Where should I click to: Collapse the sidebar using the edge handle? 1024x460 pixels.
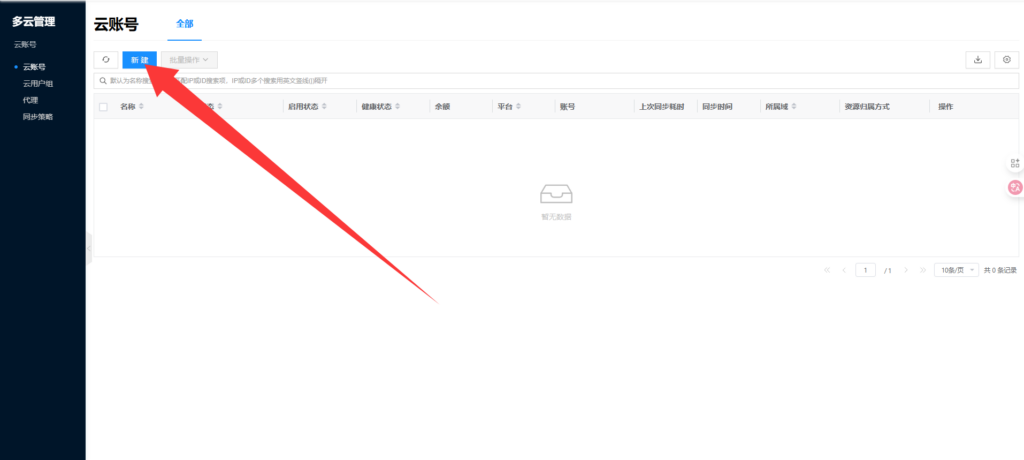click(89, 248)
